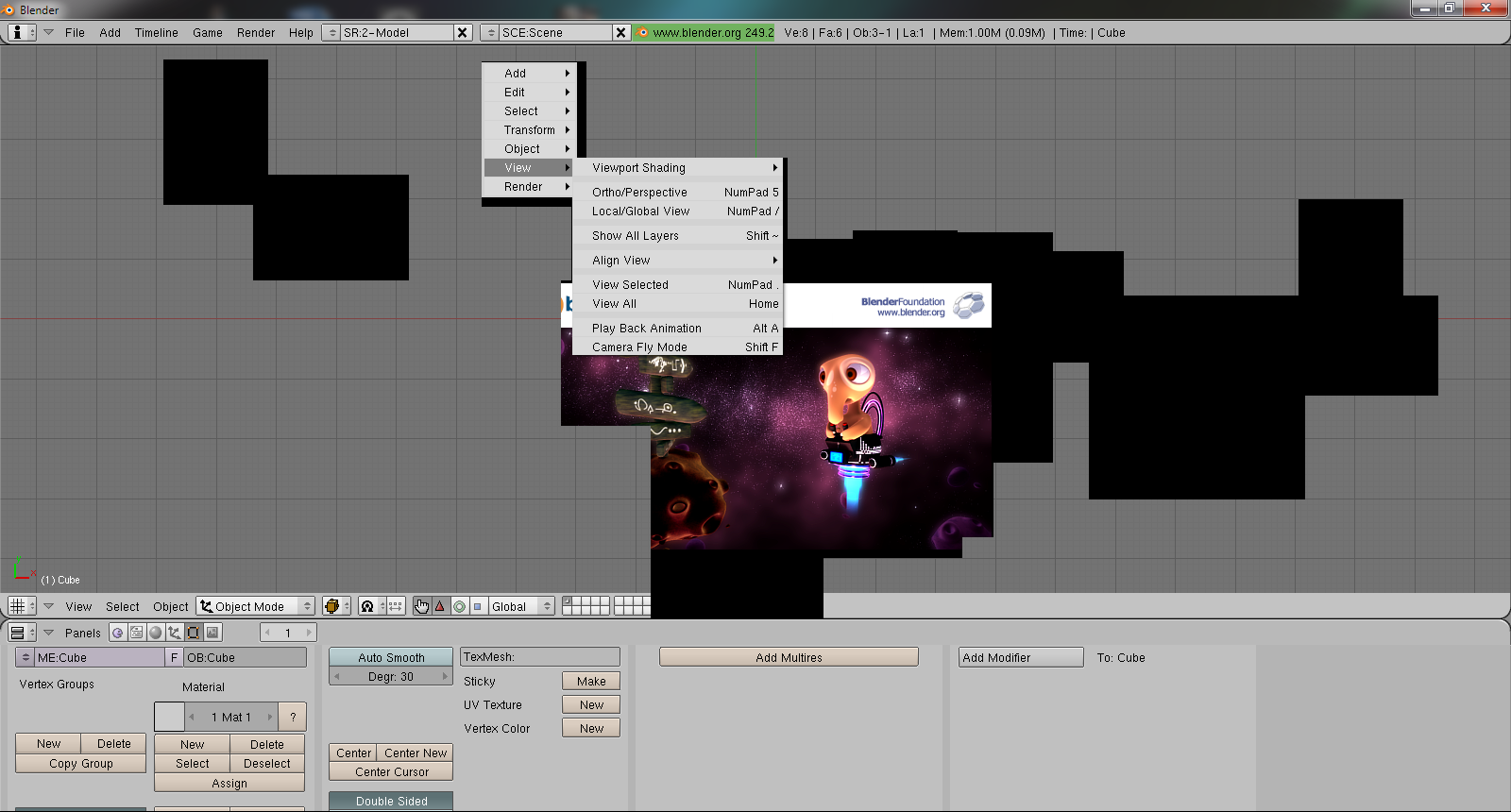Click the frame number 1 field
This screenshot has width=1511, height=812.
[288, 633]
